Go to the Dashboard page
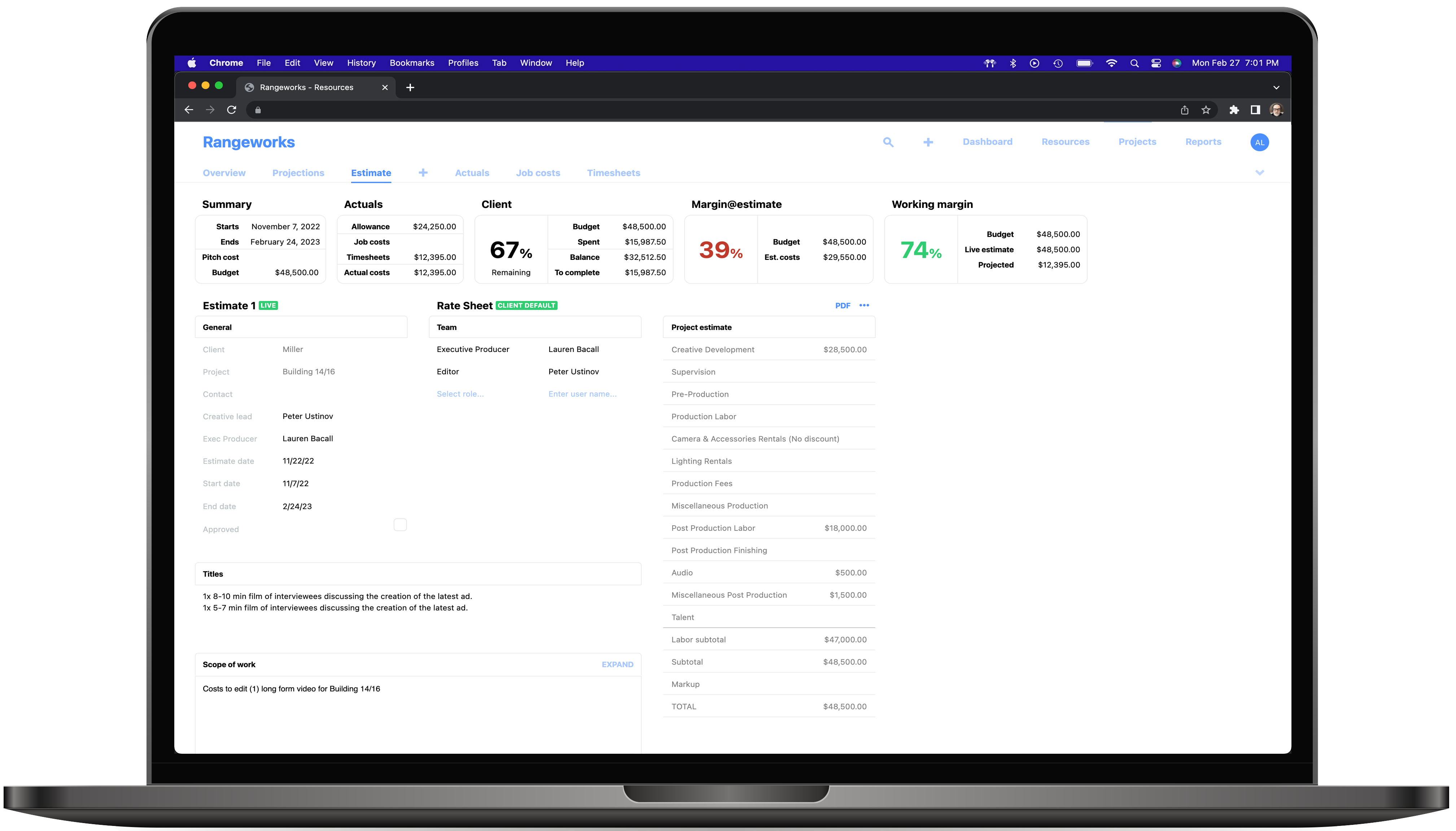 click(987, 142)
